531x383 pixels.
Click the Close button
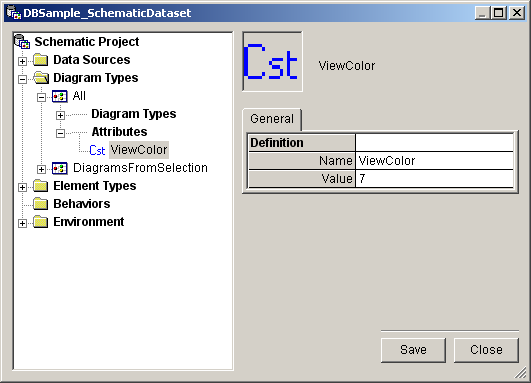[x=486, y=350]
